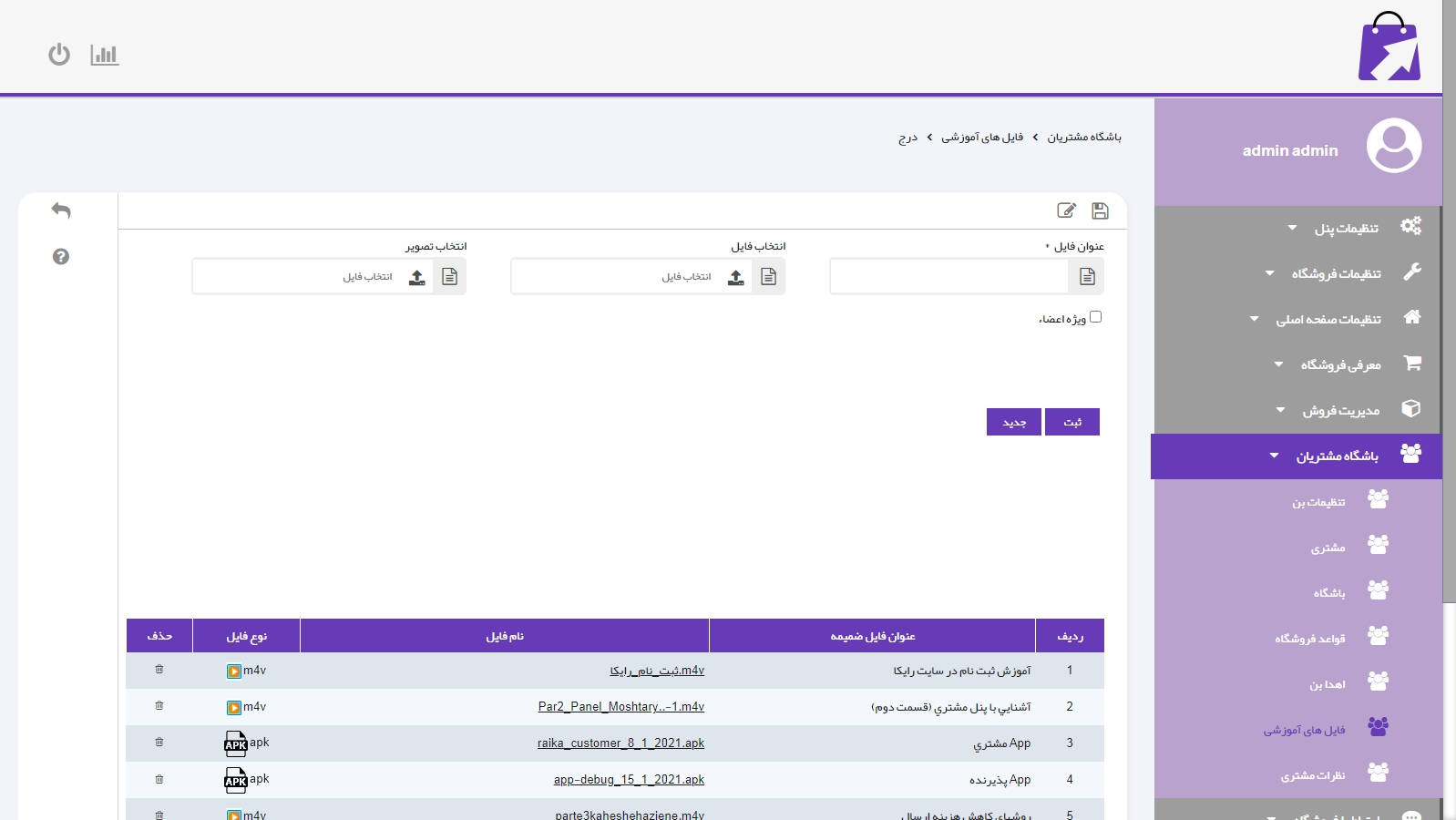The height and width of the screenshot is (820, 1456).
Task: Click the APK file icon in row 3
Action: (236, 743)
